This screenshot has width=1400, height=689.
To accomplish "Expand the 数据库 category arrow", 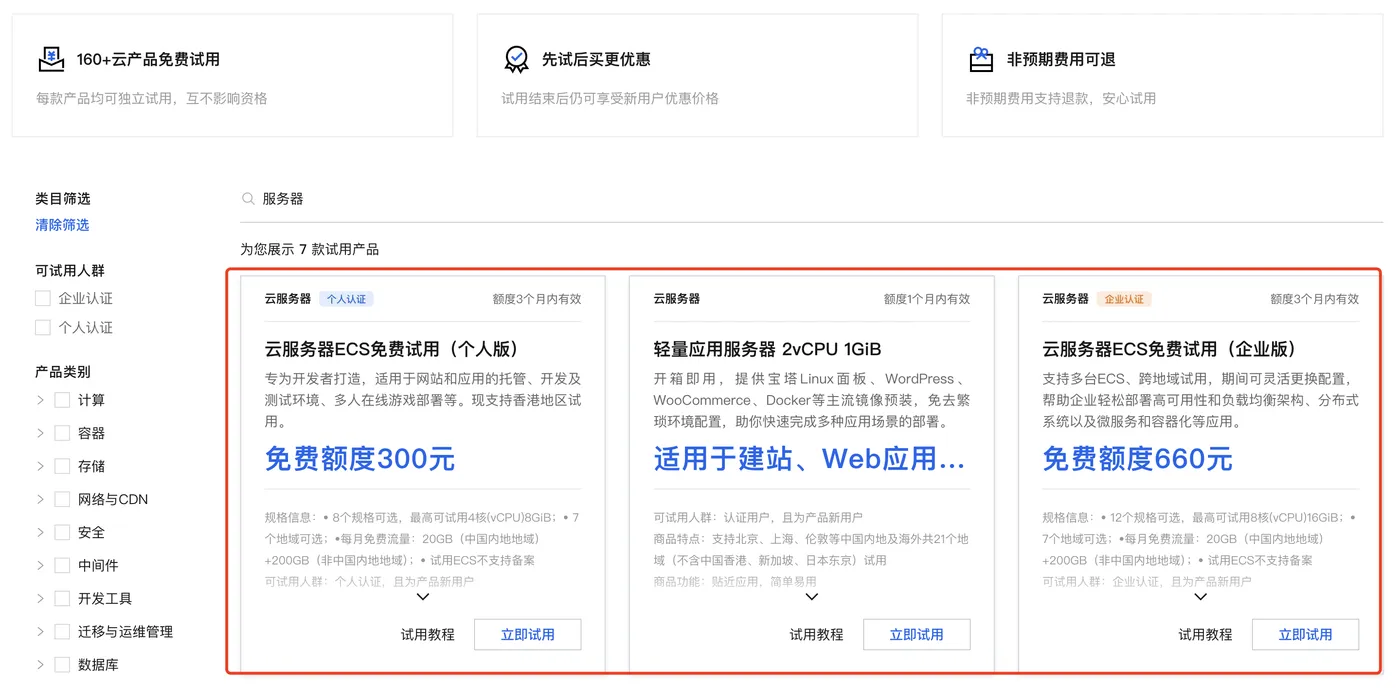I will (40, 664).
